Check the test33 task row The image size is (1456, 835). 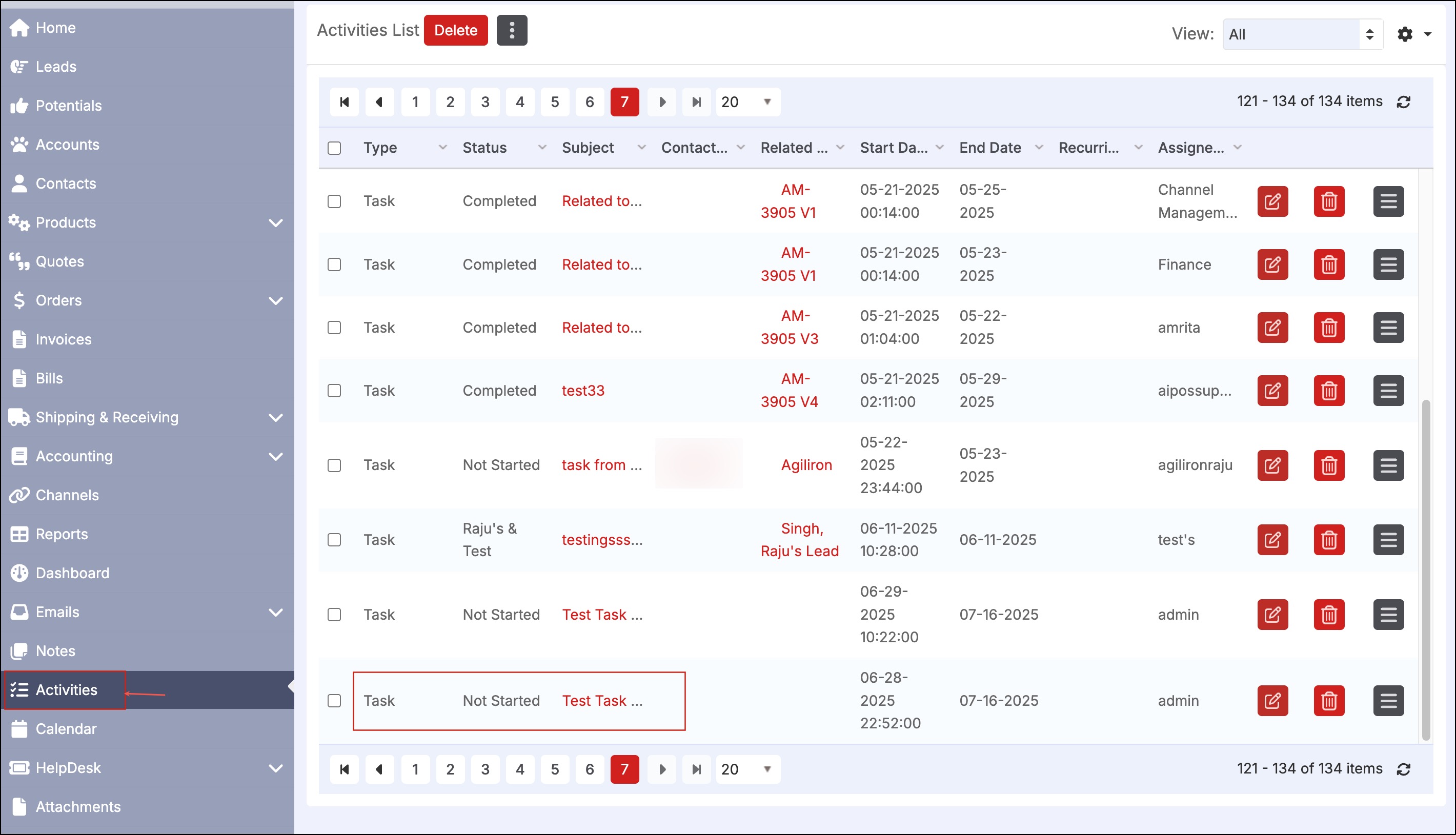click(334, 391)
